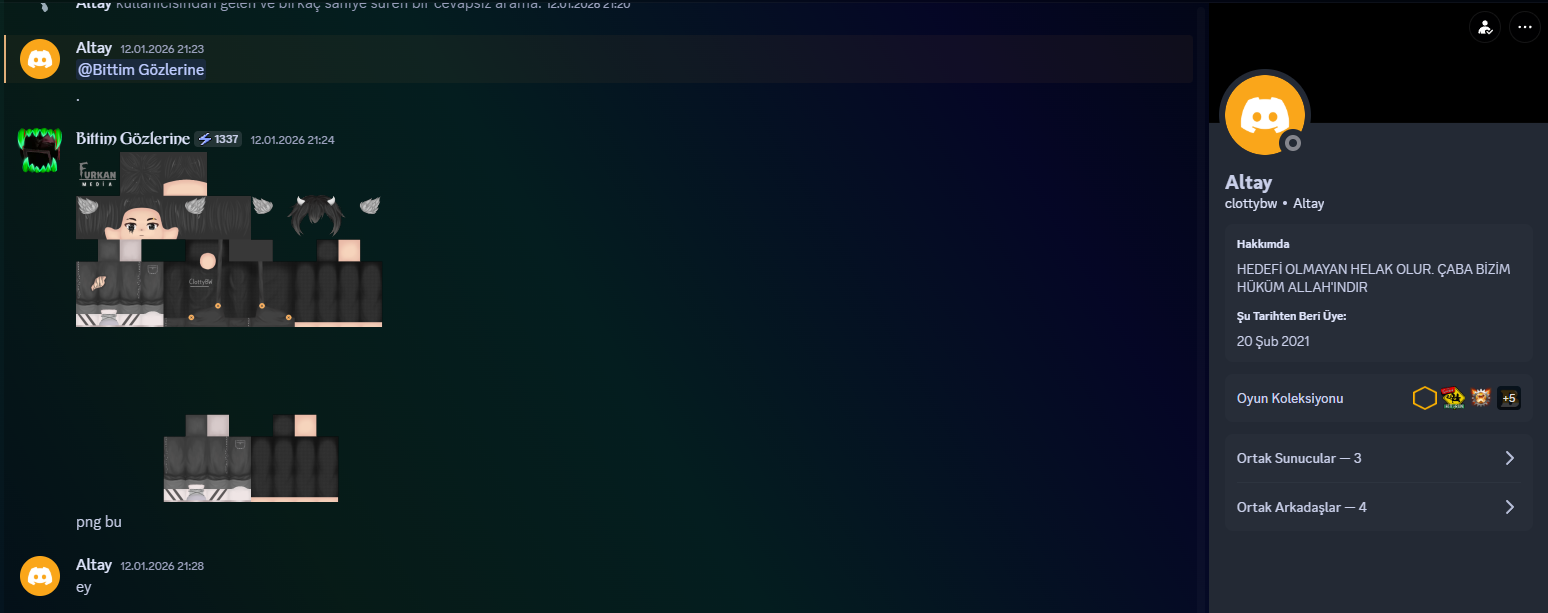Click the @Bittim Gözlerine mention
Viewport: 1548px width, 613px height.
pyautogui.click(x=141, y=69)
